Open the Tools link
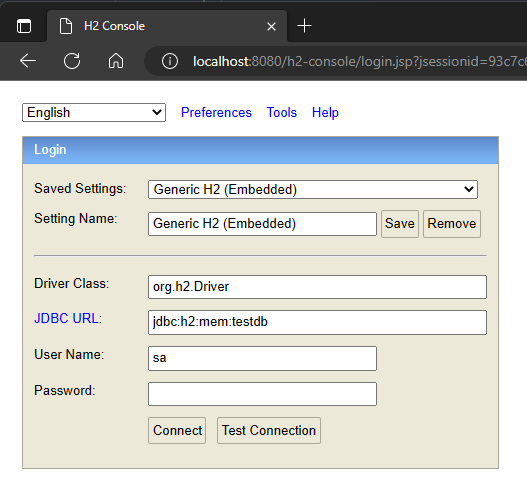Image resolution: width=527 pixels, height=490 pixels. (x=282, y=113)
